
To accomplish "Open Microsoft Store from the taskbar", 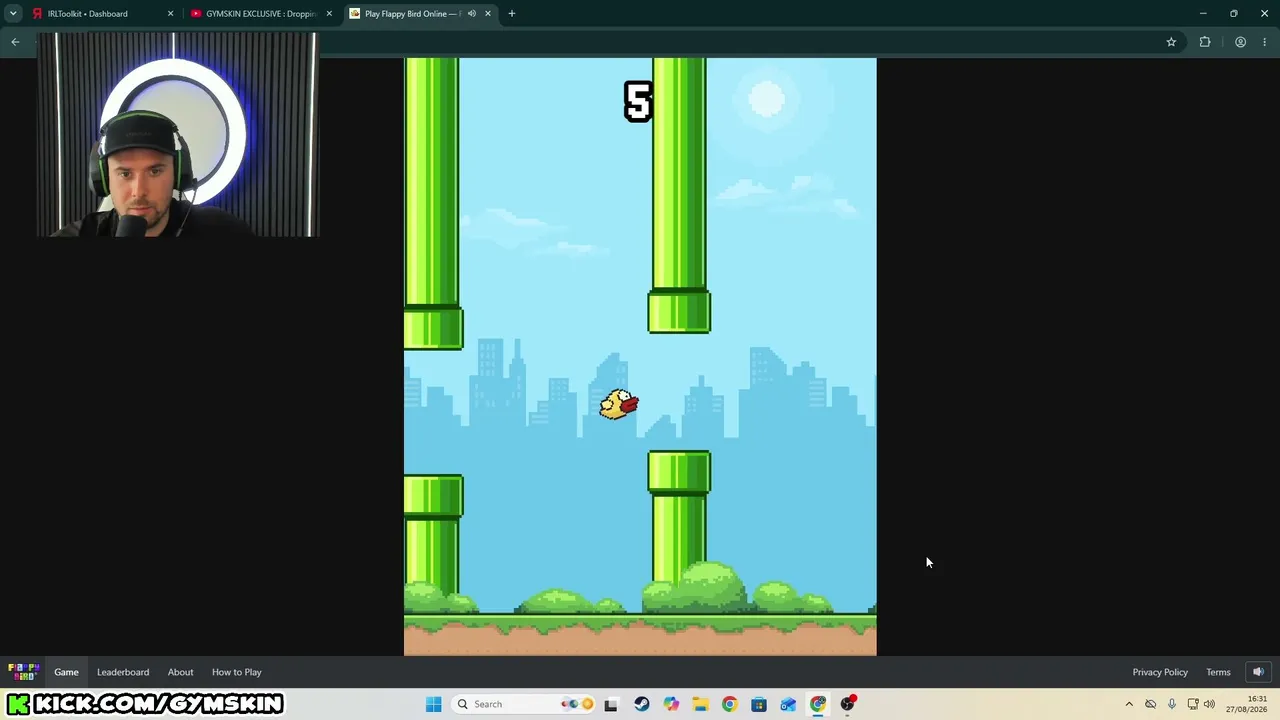I will click(759, 704).
